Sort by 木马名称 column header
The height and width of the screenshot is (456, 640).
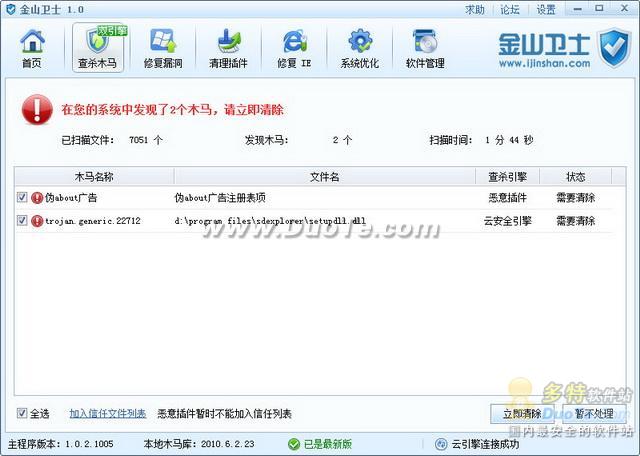click(94, 177)
